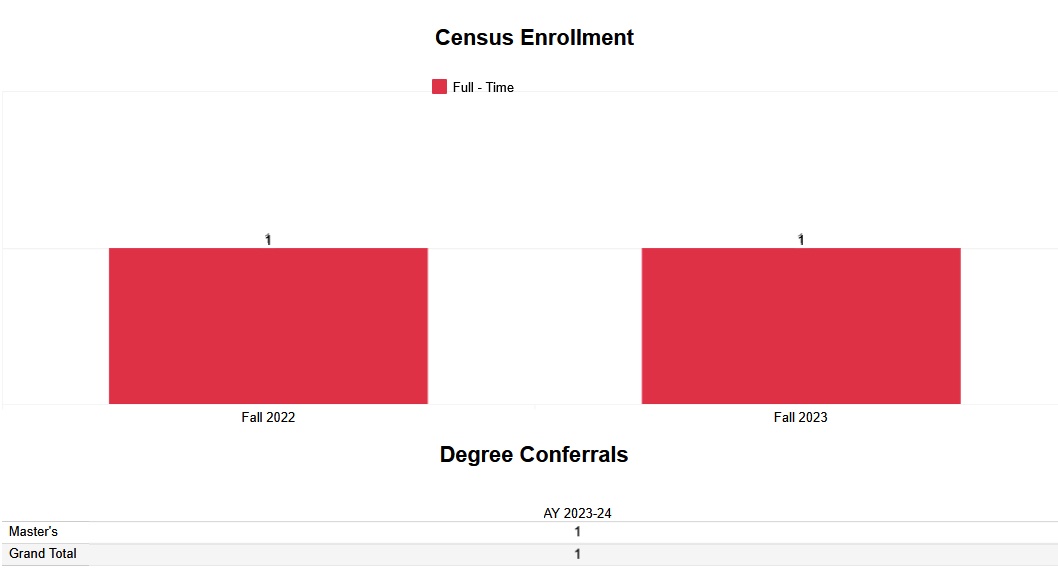The height and width of the screenshot is (576, 1058).
Task: Select the Full - Time legend label
Action: 483,88
